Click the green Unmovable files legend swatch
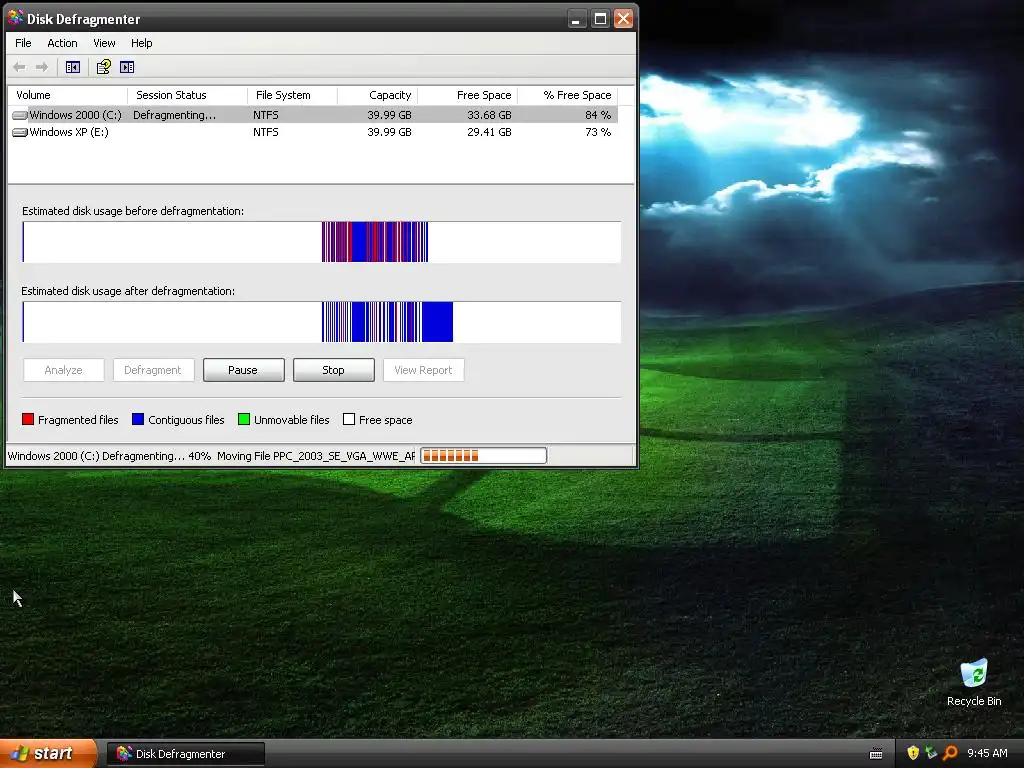 [244, 419]
